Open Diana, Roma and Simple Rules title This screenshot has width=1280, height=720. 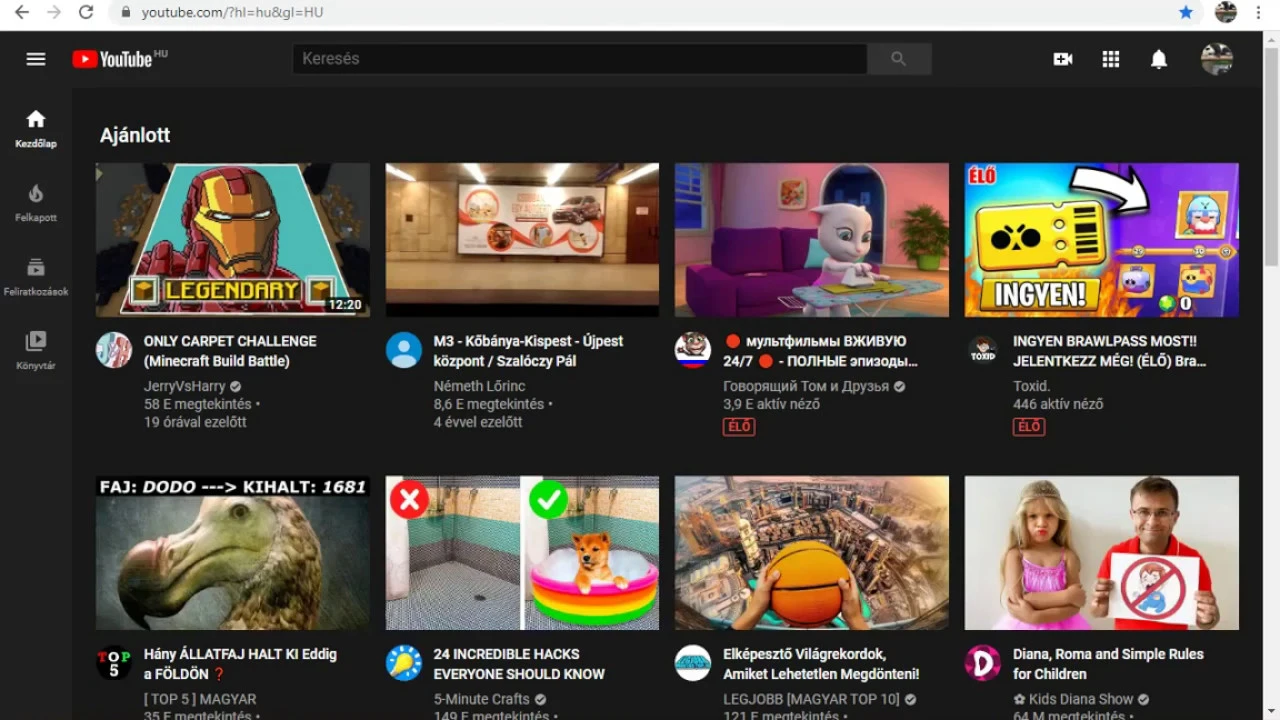(1108, 664)
